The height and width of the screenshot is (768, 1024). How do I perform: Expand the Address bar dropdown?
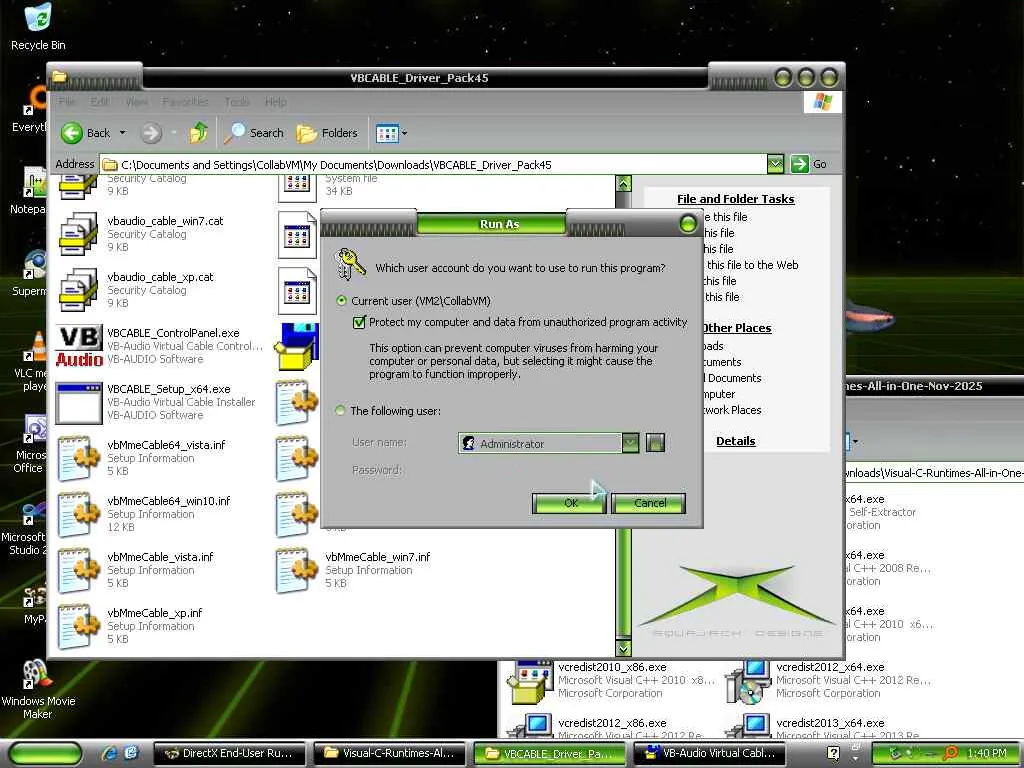pyautogui.click(x=775, y=164)
